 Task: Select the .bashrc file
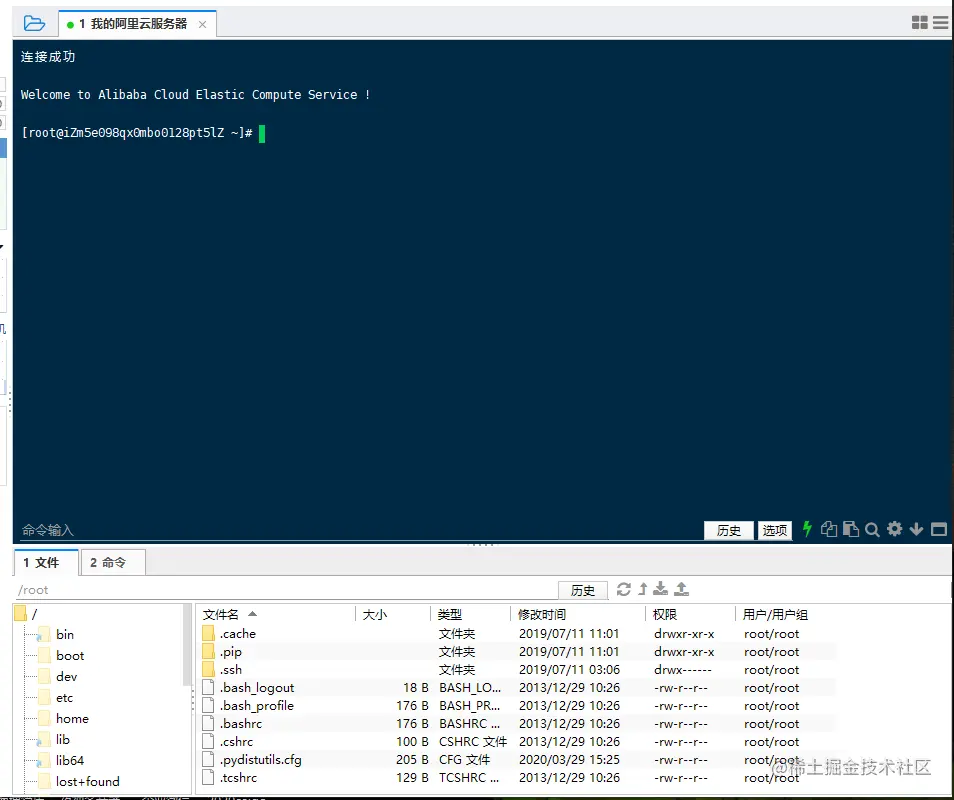click(x=517, y=723)
